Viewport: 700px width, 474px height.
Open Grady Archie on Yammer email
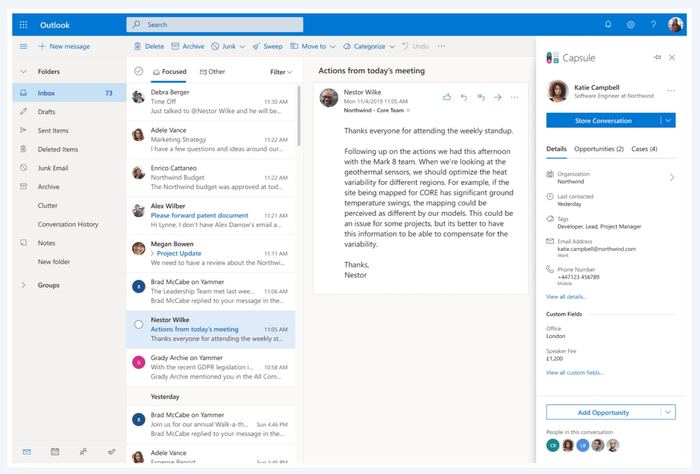click(x=211, y=367)
